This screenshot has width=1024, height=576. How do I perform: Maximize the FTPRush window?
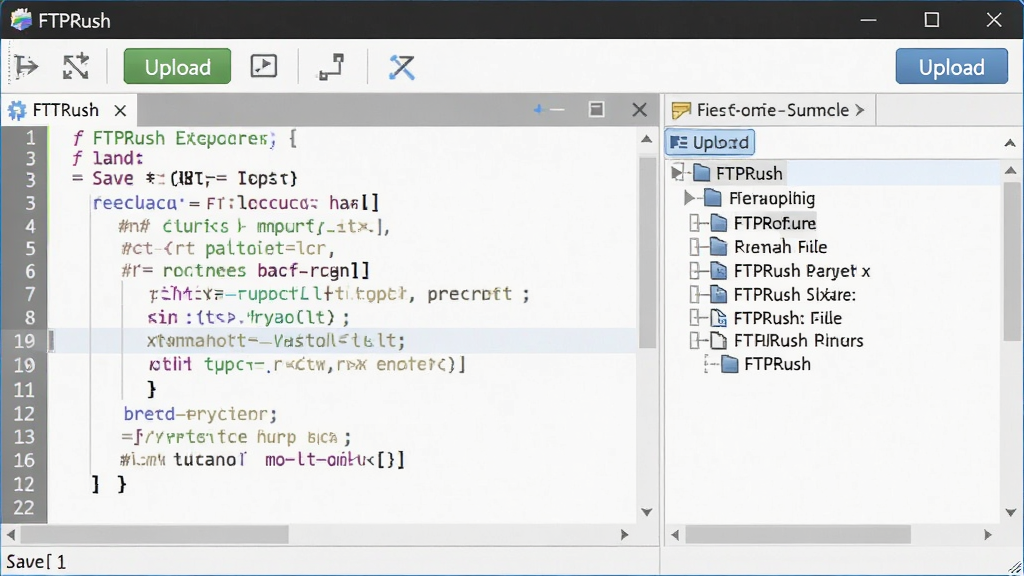tap(932, 20)
